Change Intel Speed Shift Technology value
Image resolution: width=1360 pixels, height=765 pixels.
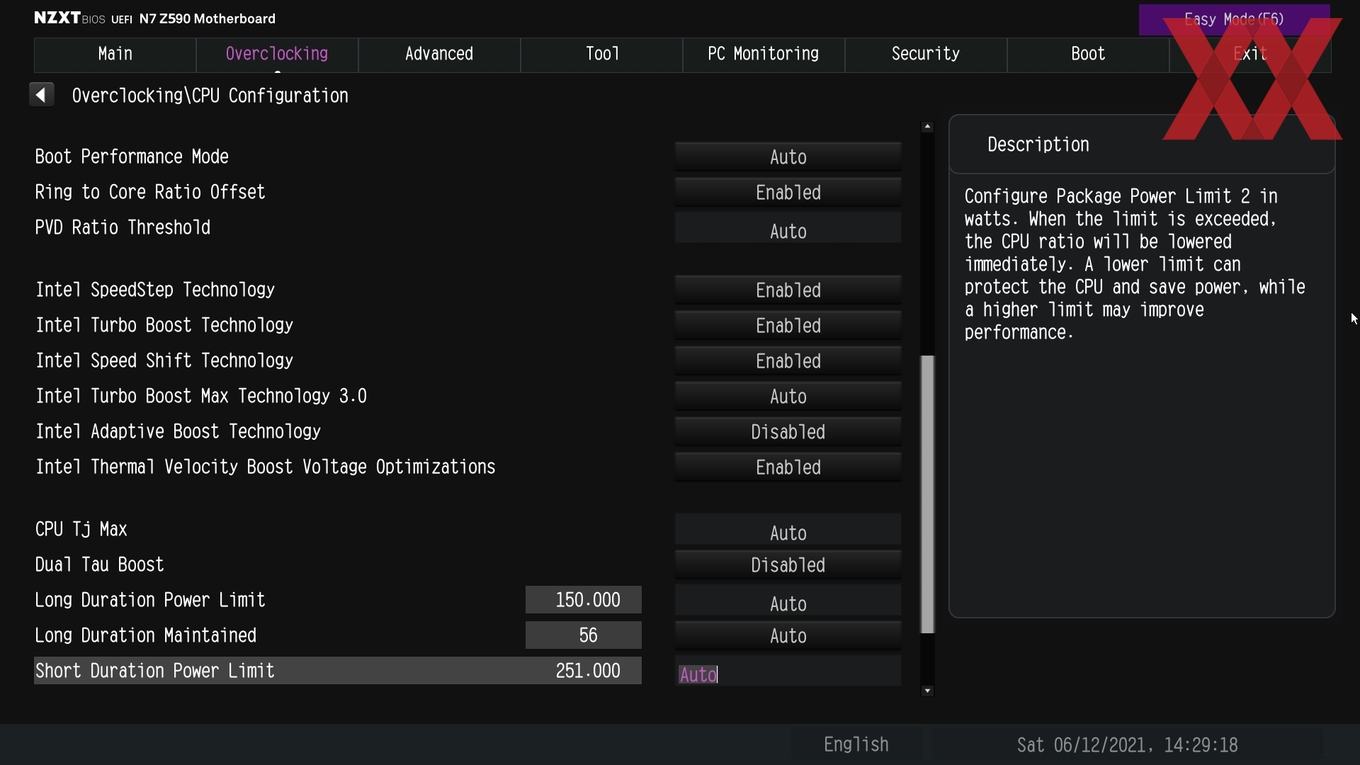point(788,361)
